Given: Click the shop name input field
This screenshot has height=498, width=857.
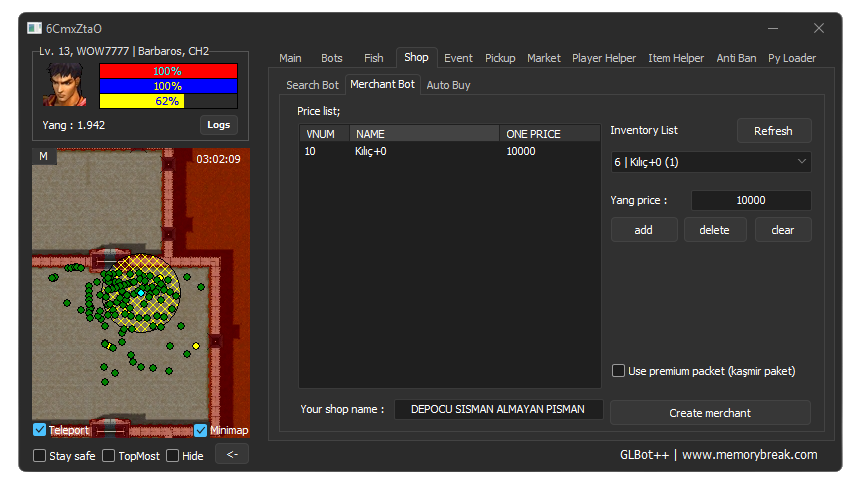Looking at the screenshot, I should point(498,409).
